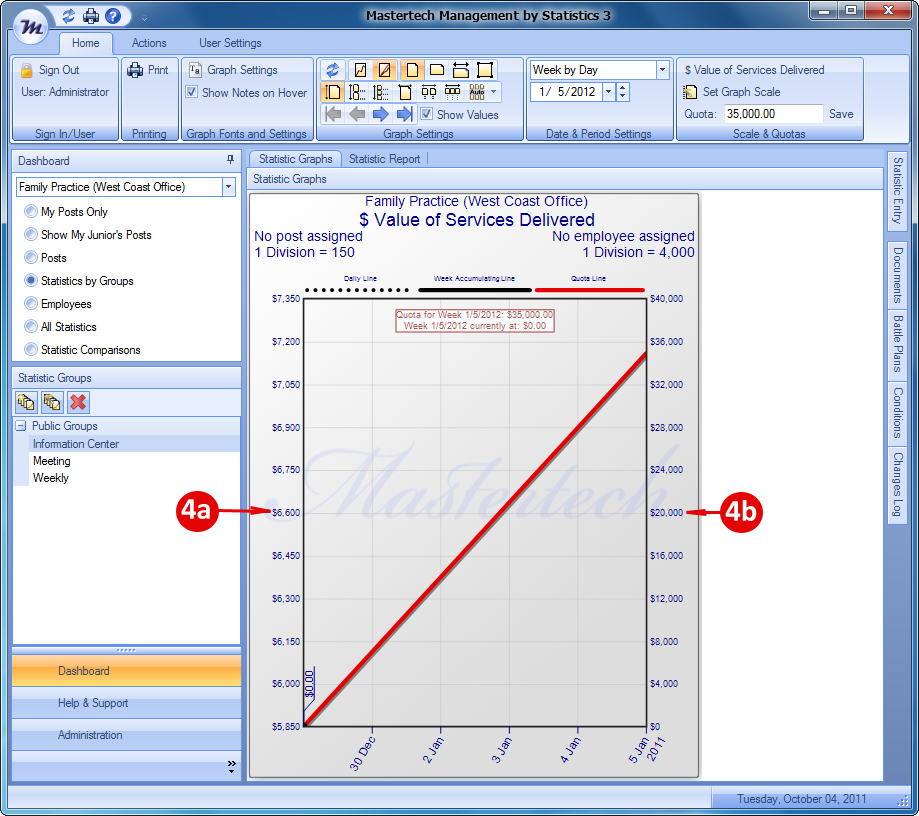This screenshot has width=919, height=816.
Task: Select Statistics by Groups radio button
Action: click(30, 280)
